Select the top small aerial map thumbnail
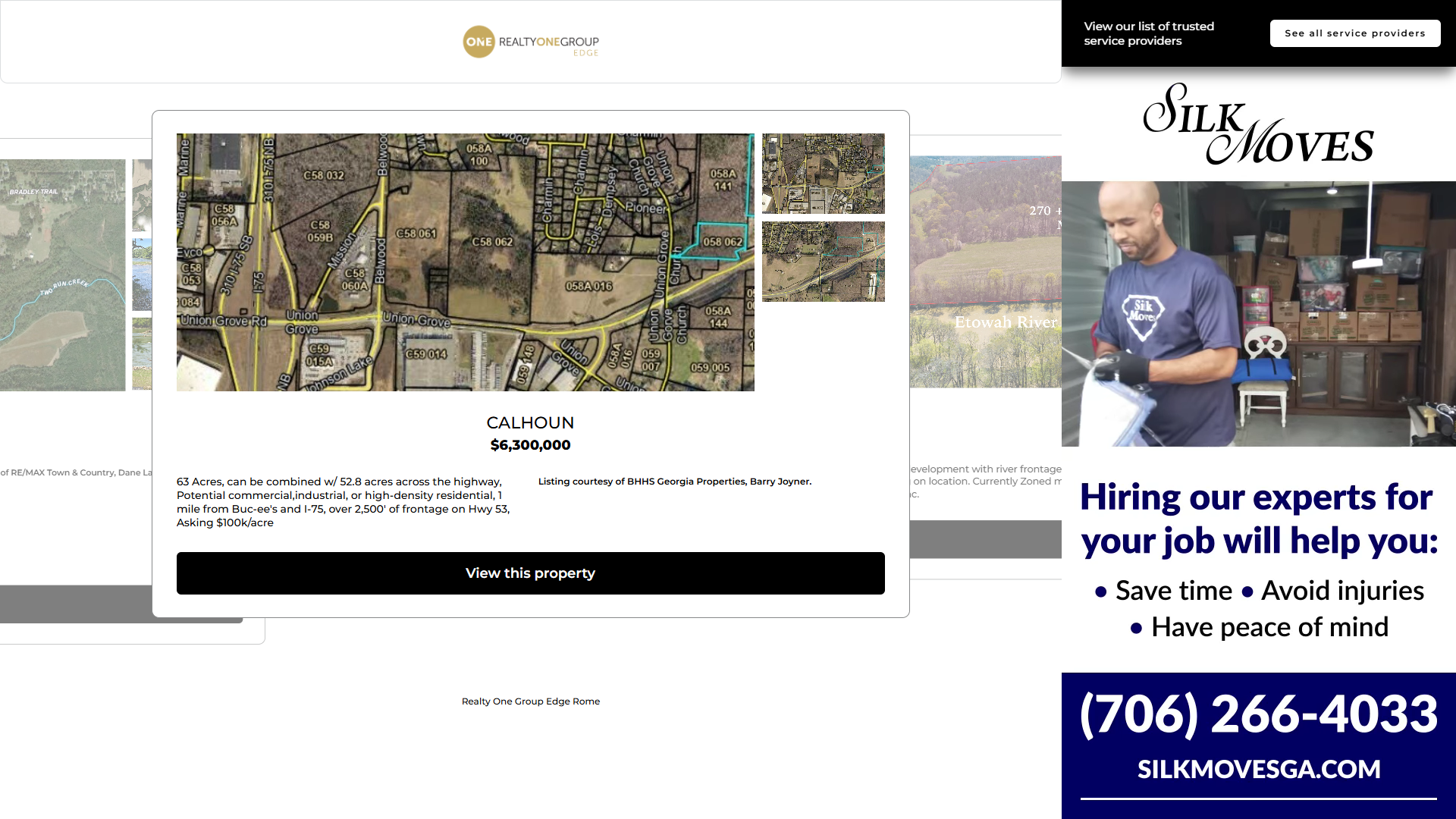The image size is (1456, 819). coord(823,174)
